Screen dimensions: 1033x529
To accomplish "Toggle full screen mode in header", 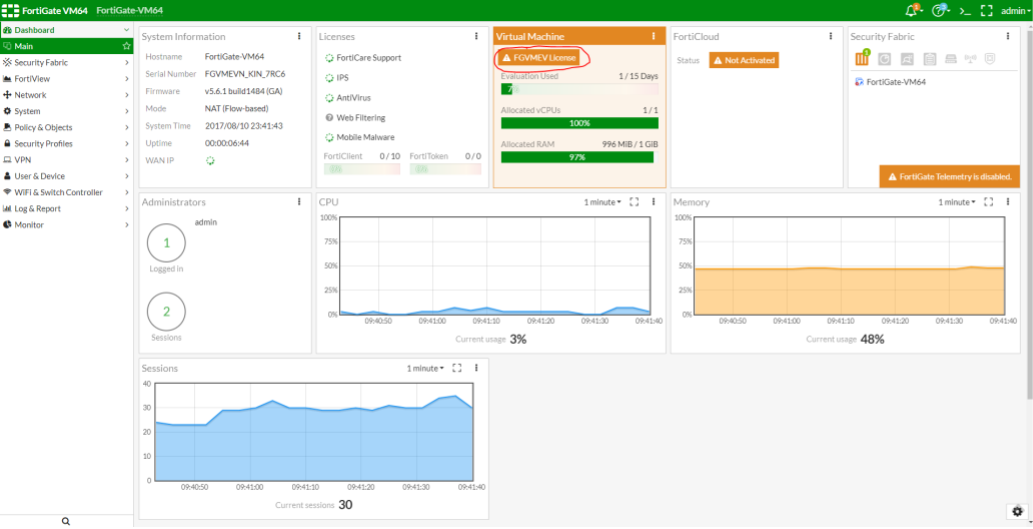I will pyautogui.click(x=986, y=11).
